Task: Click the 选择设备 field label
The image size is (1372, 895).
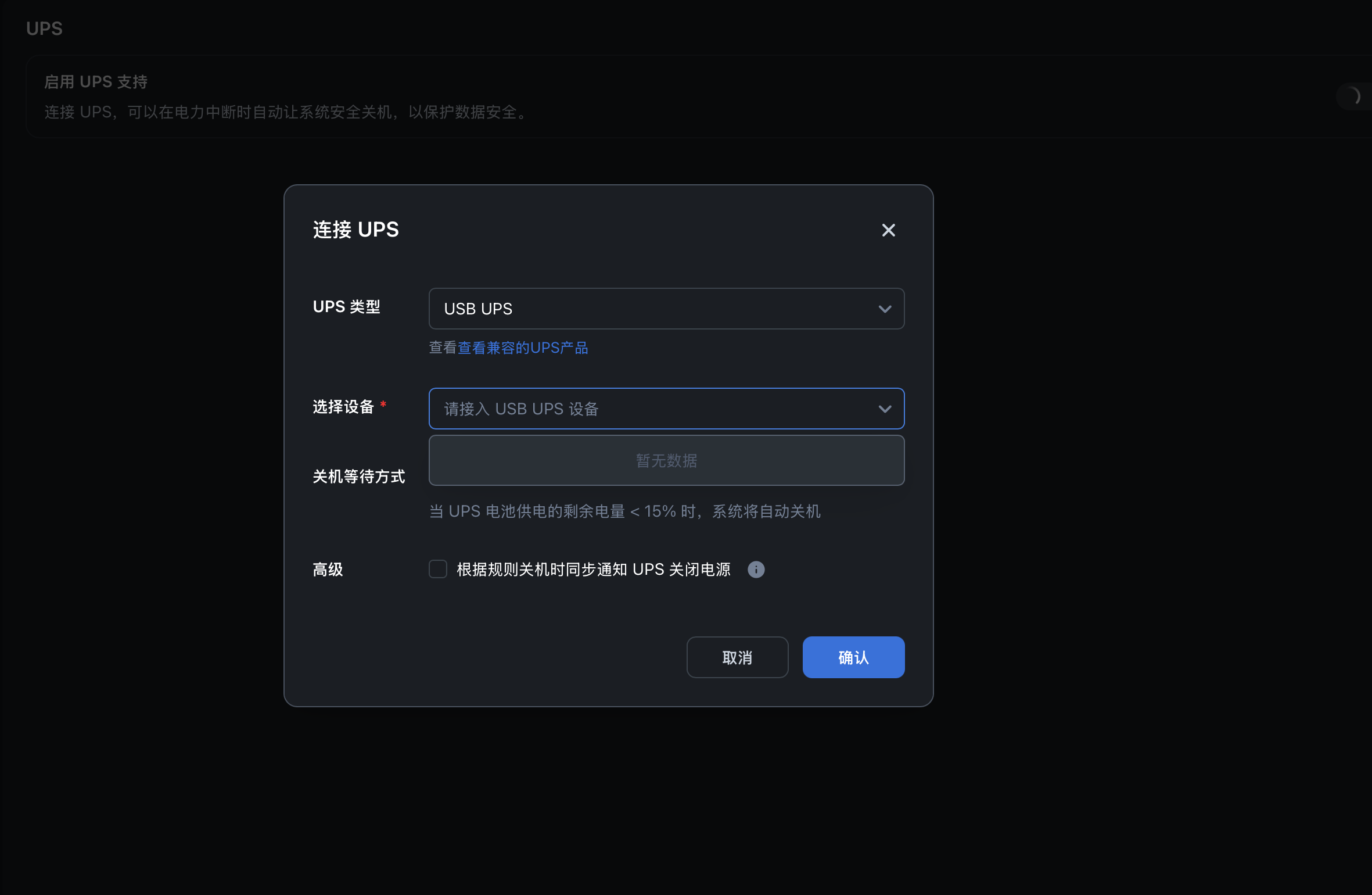Action: pos(343,407)
